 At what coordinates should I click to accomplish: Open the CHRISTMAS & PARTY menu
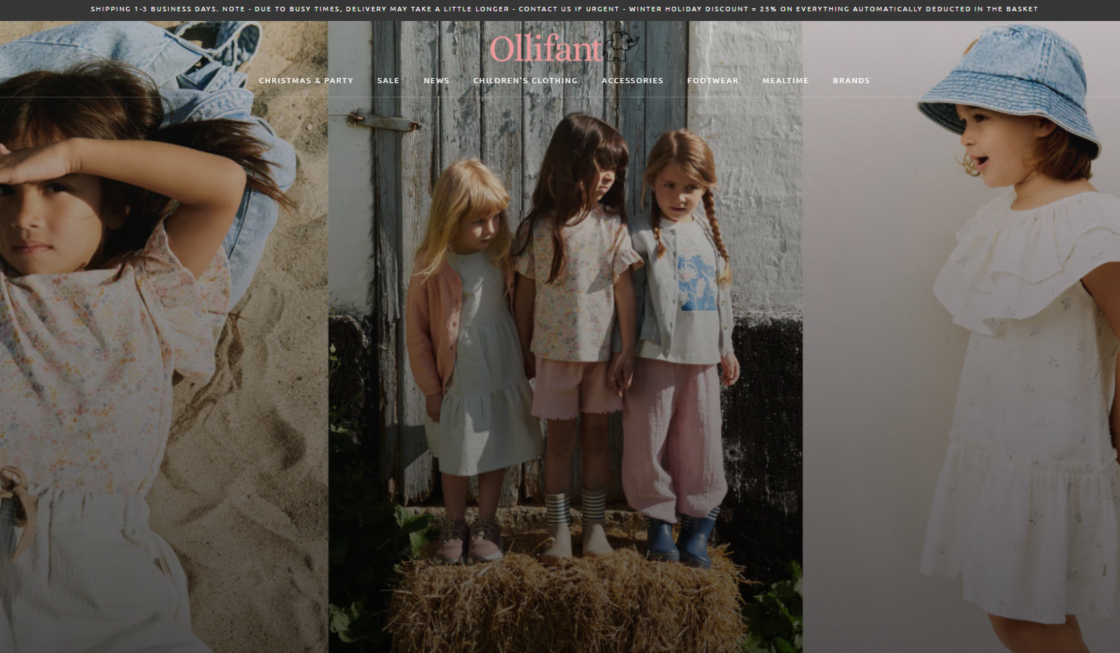pyautogui.click(x=305, y=80)
